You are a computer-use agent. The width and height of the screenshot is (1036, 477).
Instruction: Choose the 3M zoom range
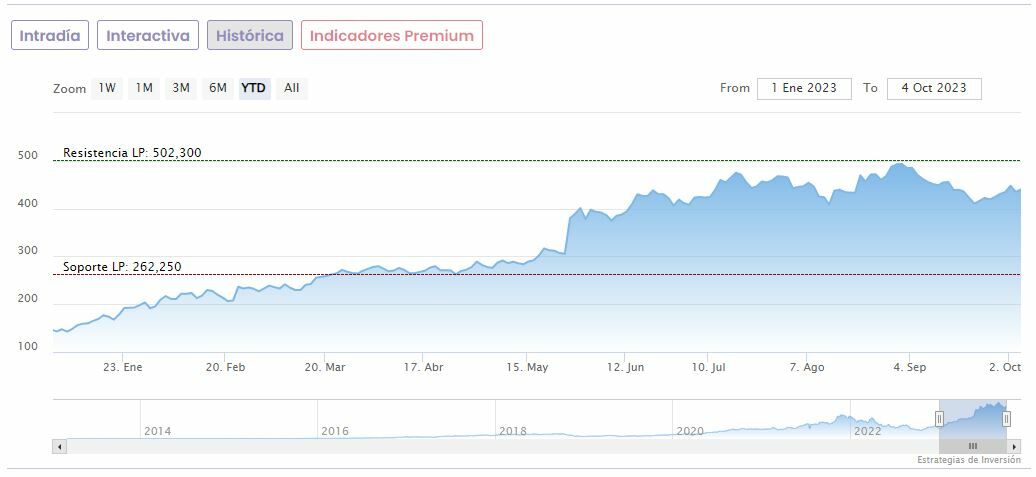181,88
